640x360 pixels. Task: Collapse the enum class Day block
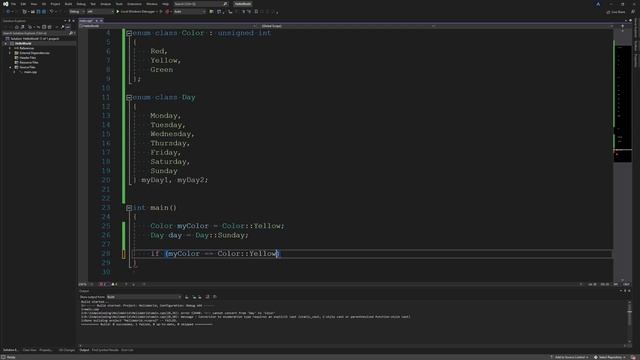(129, 98)
